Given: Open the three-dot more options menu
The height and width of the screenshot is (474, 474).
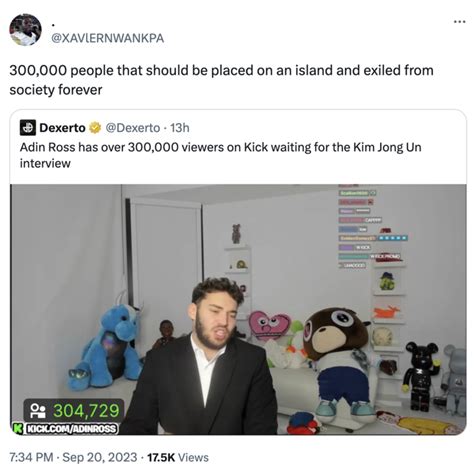Looking at the screenshot, I should [460, 22].
